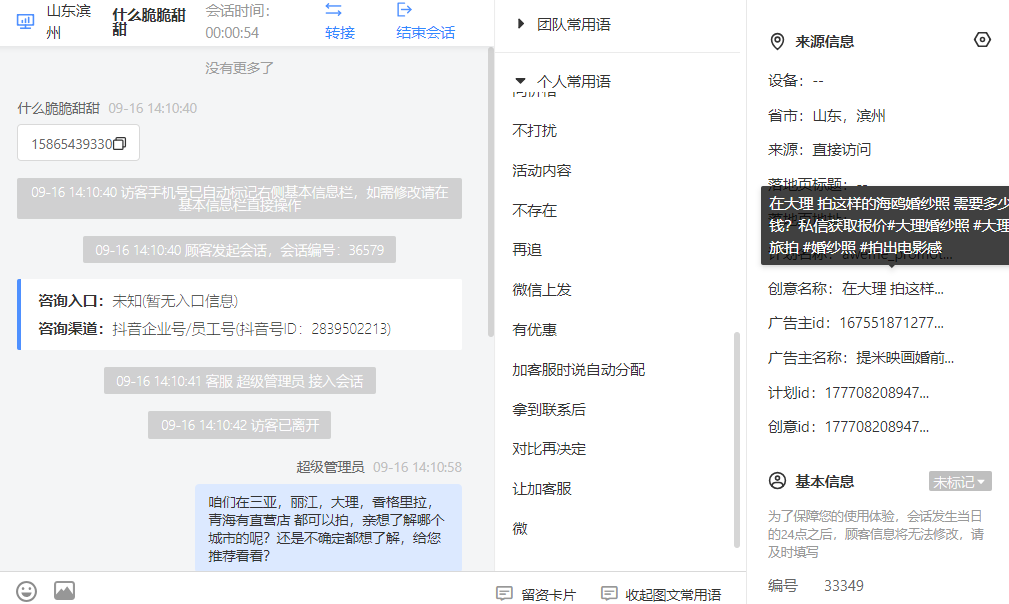Click the 设备 field row

click(795, 81)
